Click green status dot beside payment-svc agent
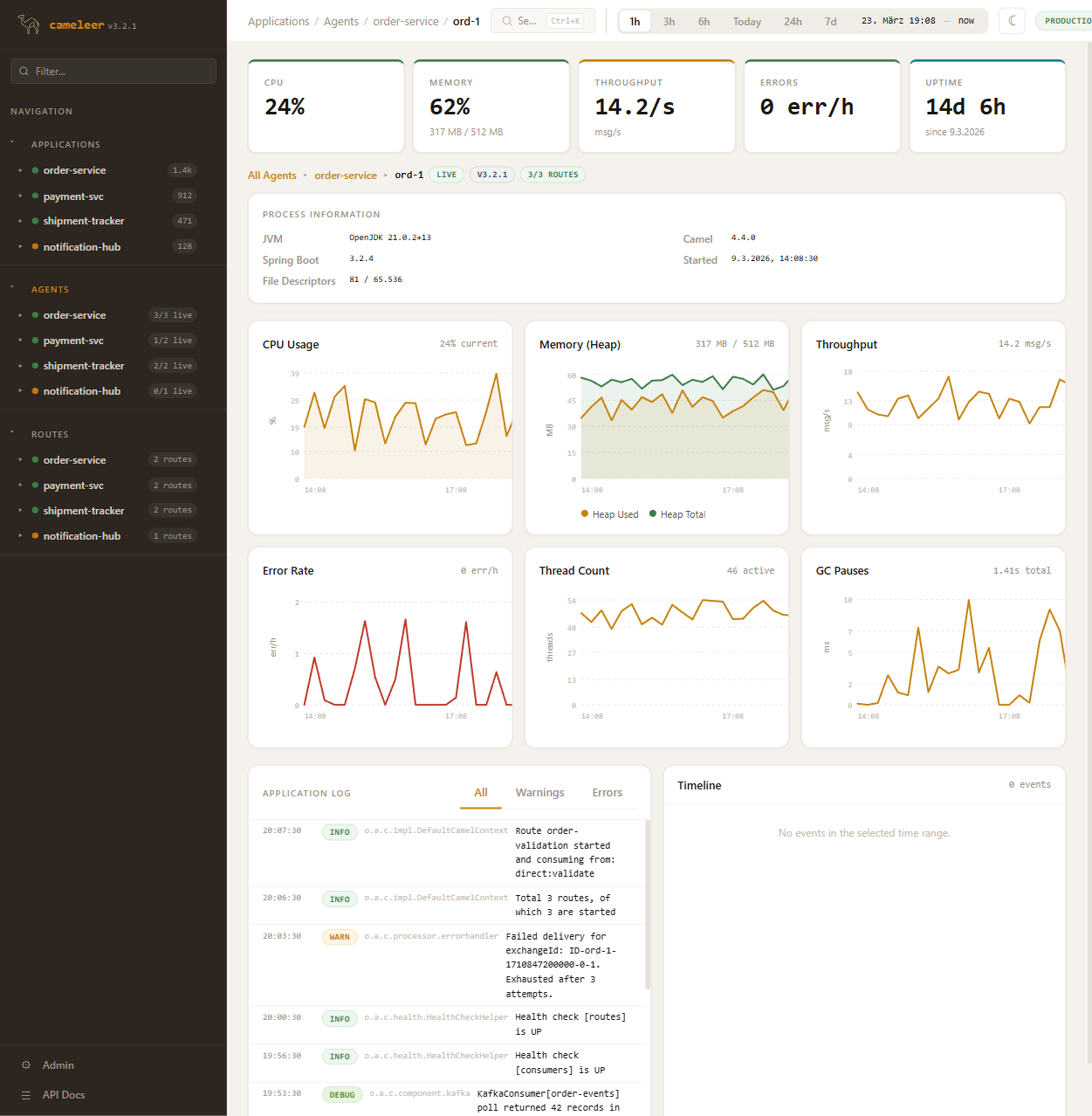This screenshot has width=1092, height=1116. tap(35, 341)
